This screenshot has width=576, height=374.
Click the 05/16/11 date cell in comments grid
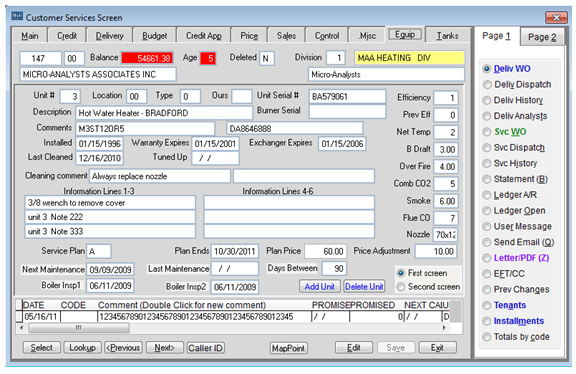coord(41,316)
